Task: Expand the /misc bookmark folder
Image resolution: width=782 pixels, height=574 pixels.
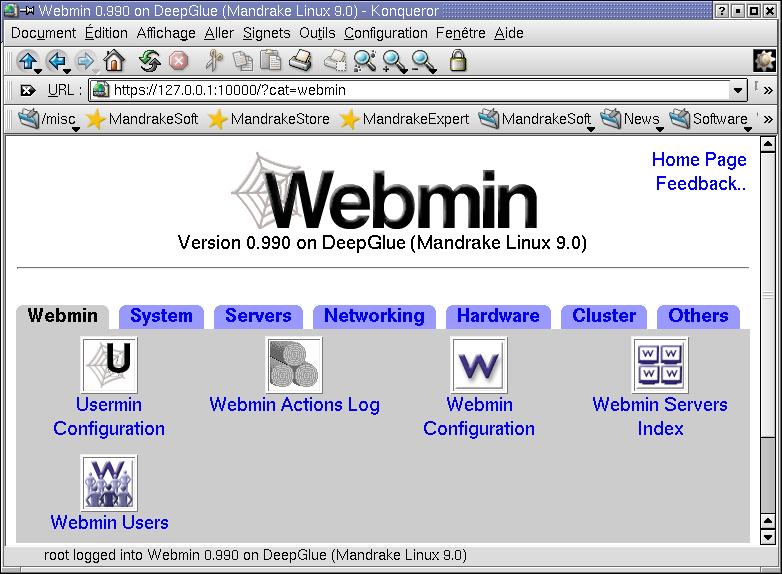Action: [47, 119]
